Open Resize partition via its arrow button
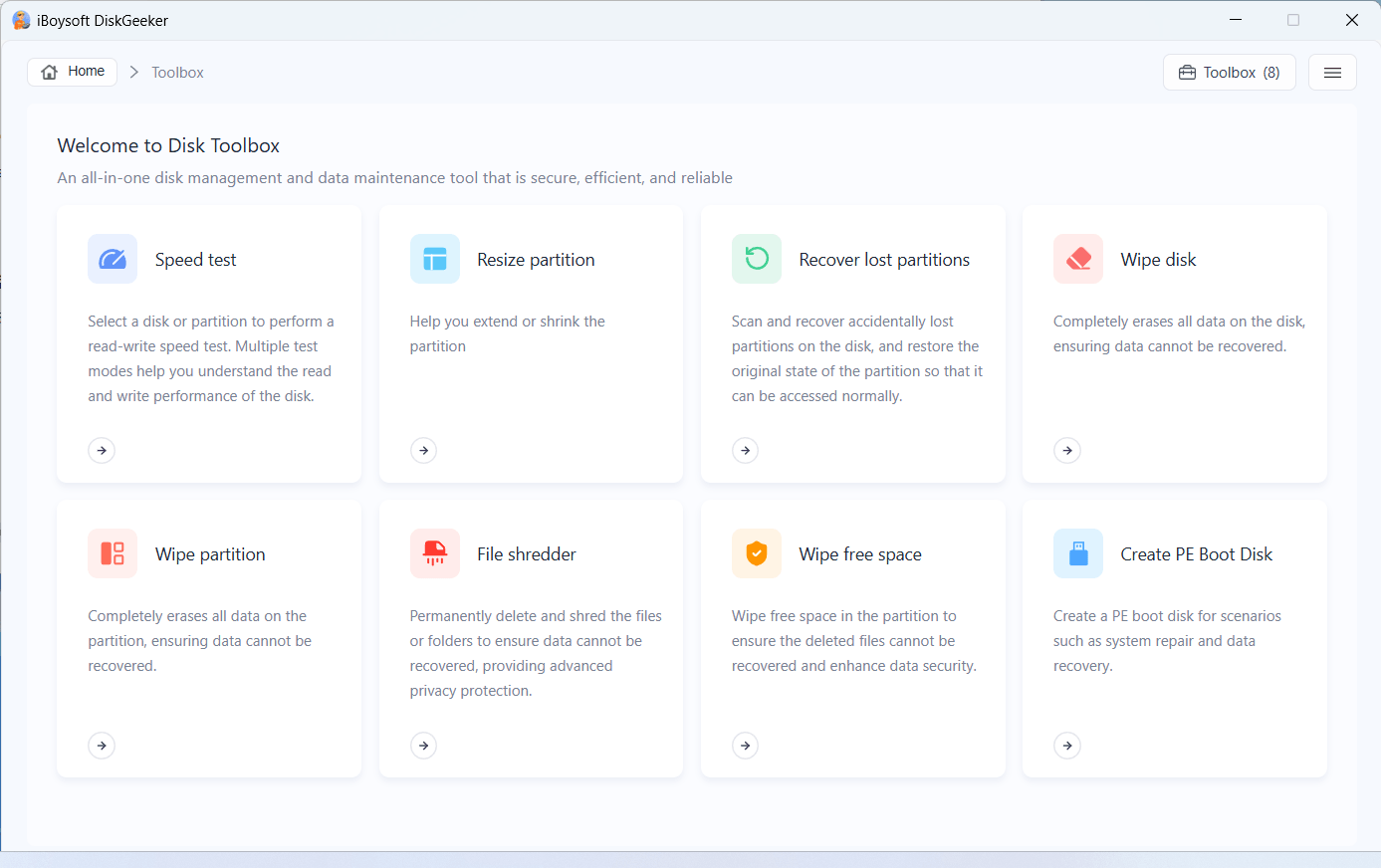This screenshot has height=868, width=1381. [x=424, y=451]
